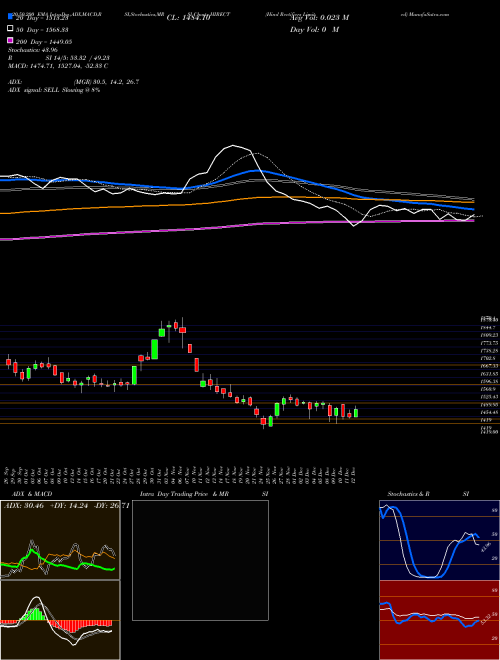Click the Intra Day Trading Price & MRSI title

click(205, 494)
